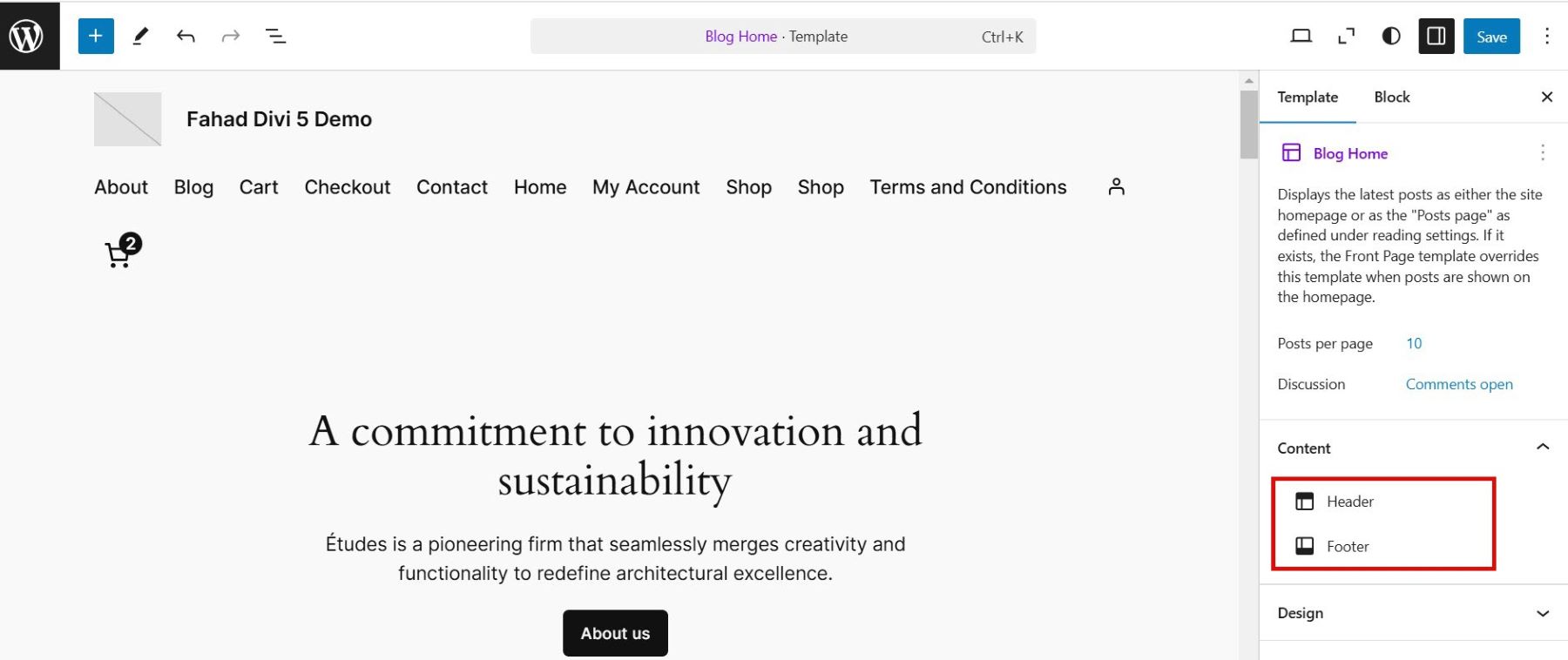Image resolution: width=1568 pixels, height=660 pixels.
Task: Select the pencil Tools icon
Action: [x=140, y=36]
